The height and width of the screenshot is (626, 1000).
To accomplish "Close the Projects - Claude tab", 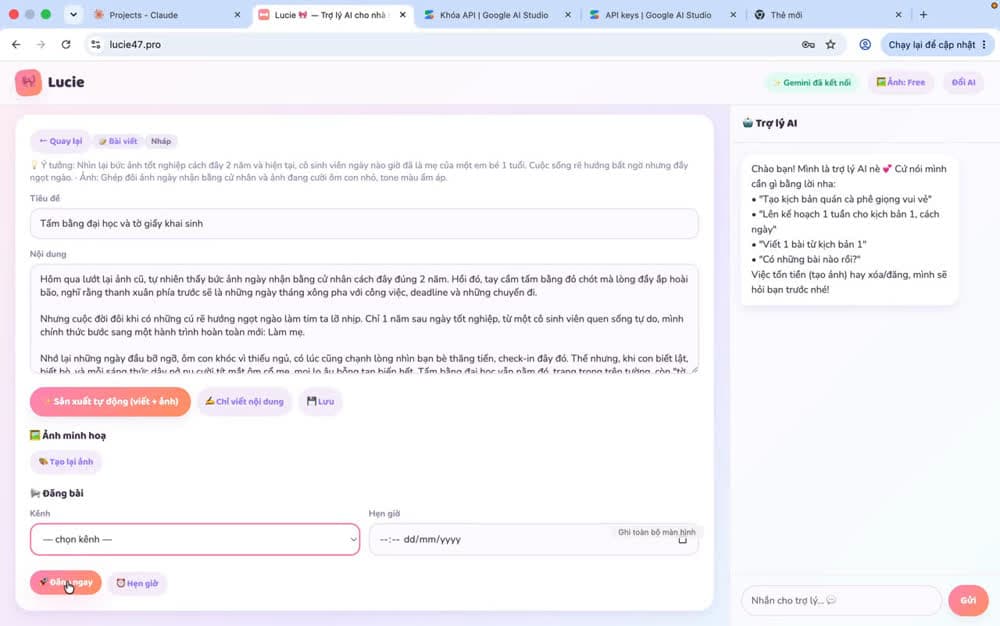I will pyautogui.click(x=237, y=15).
